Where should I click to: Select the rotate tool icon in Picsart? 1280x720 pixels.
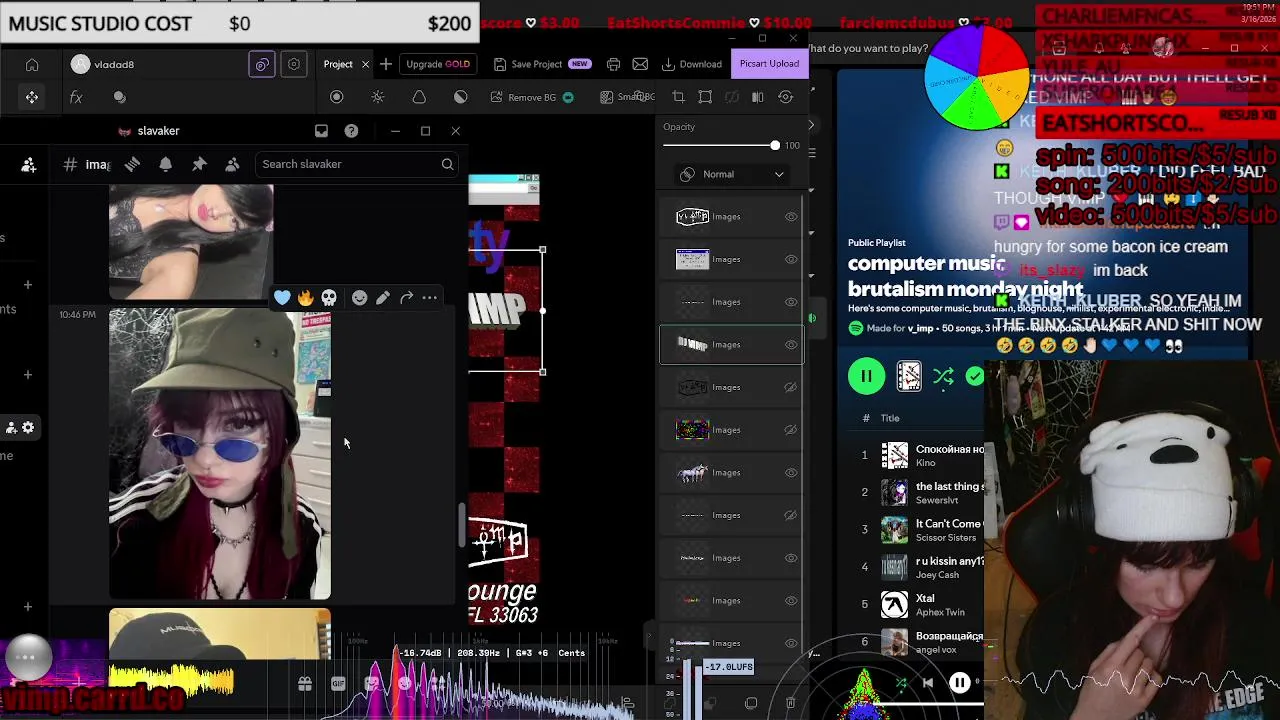click(786, 97)
